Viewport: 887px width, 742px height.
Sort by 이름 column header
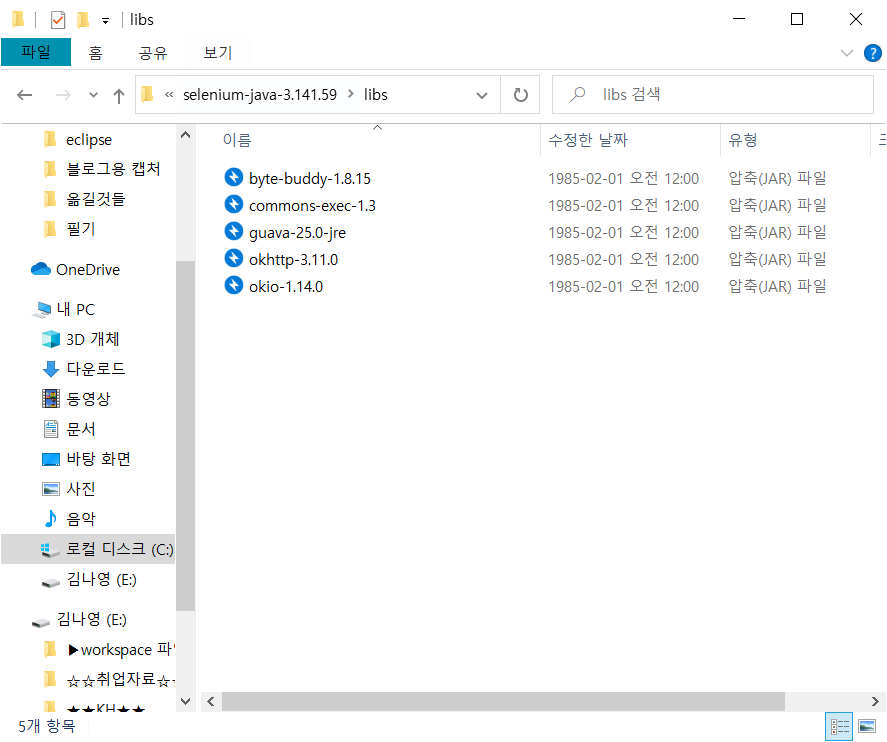click(x=236, y=140)
